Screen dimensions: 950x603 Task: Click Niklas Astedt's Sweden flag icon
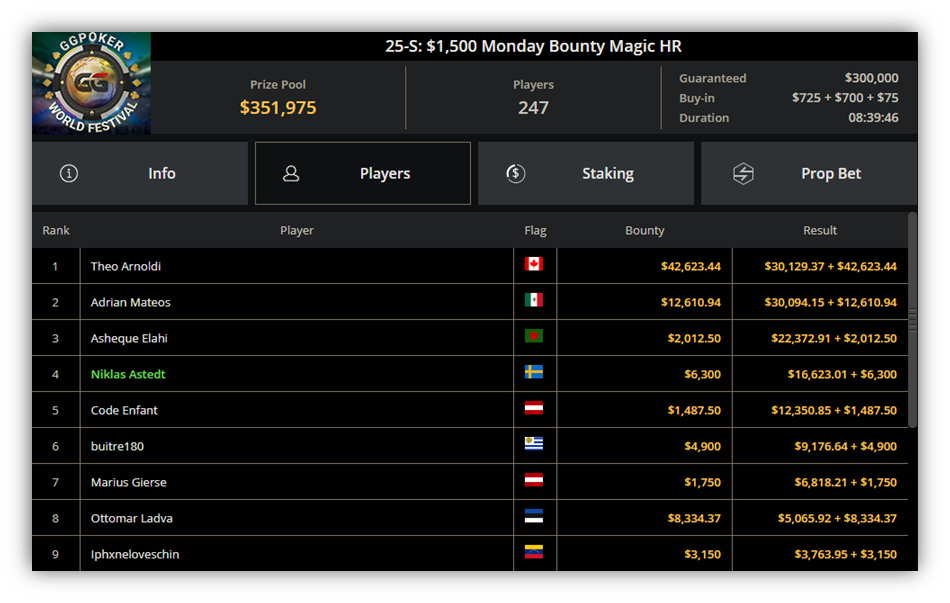[x=534, y=372]
